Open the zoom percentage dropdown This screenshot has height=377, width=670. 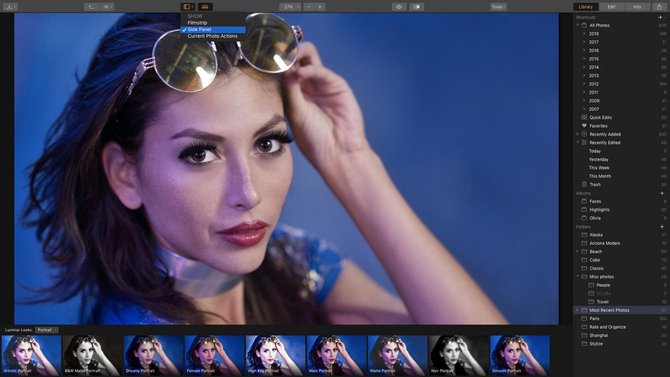point(290,7)
